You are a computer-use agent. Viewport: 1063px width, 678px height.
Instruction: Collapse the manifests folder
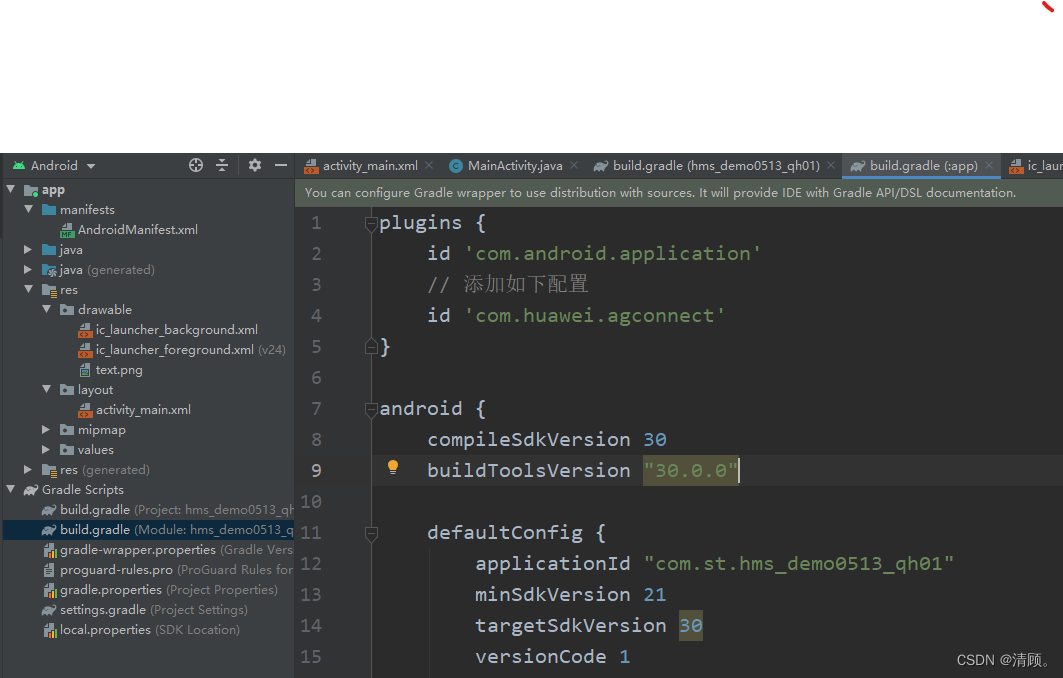28,210
